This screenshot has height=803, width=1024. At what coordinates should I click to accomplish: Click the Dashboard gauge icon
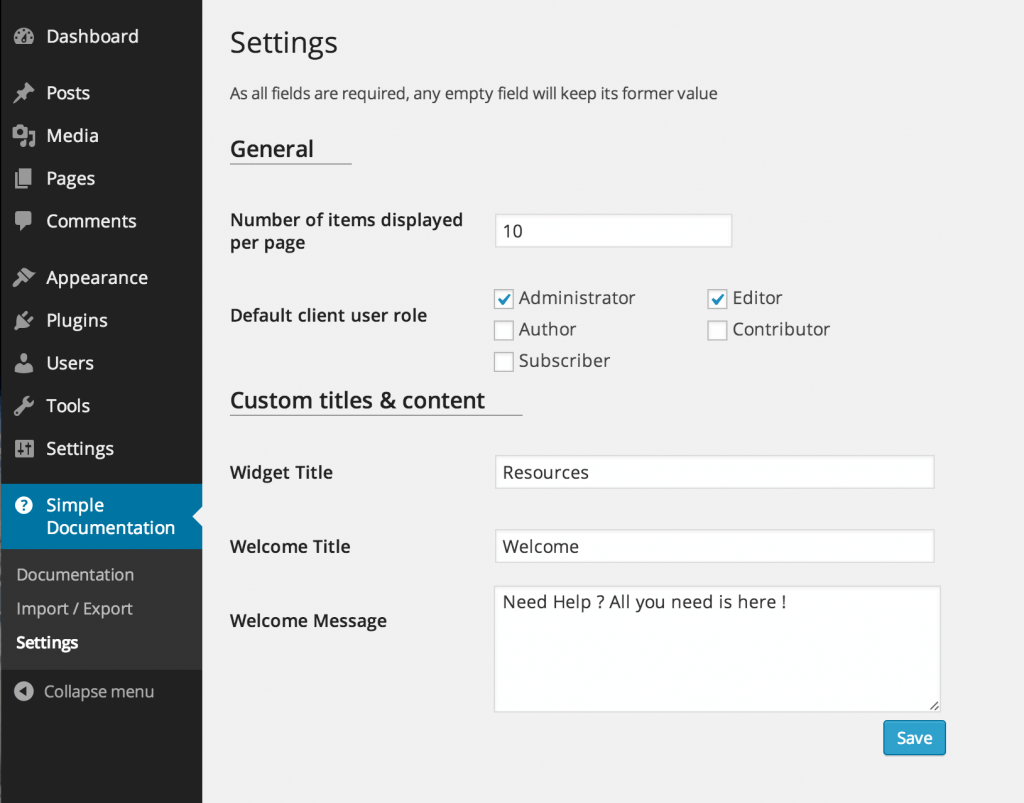(x=24, y=37)
